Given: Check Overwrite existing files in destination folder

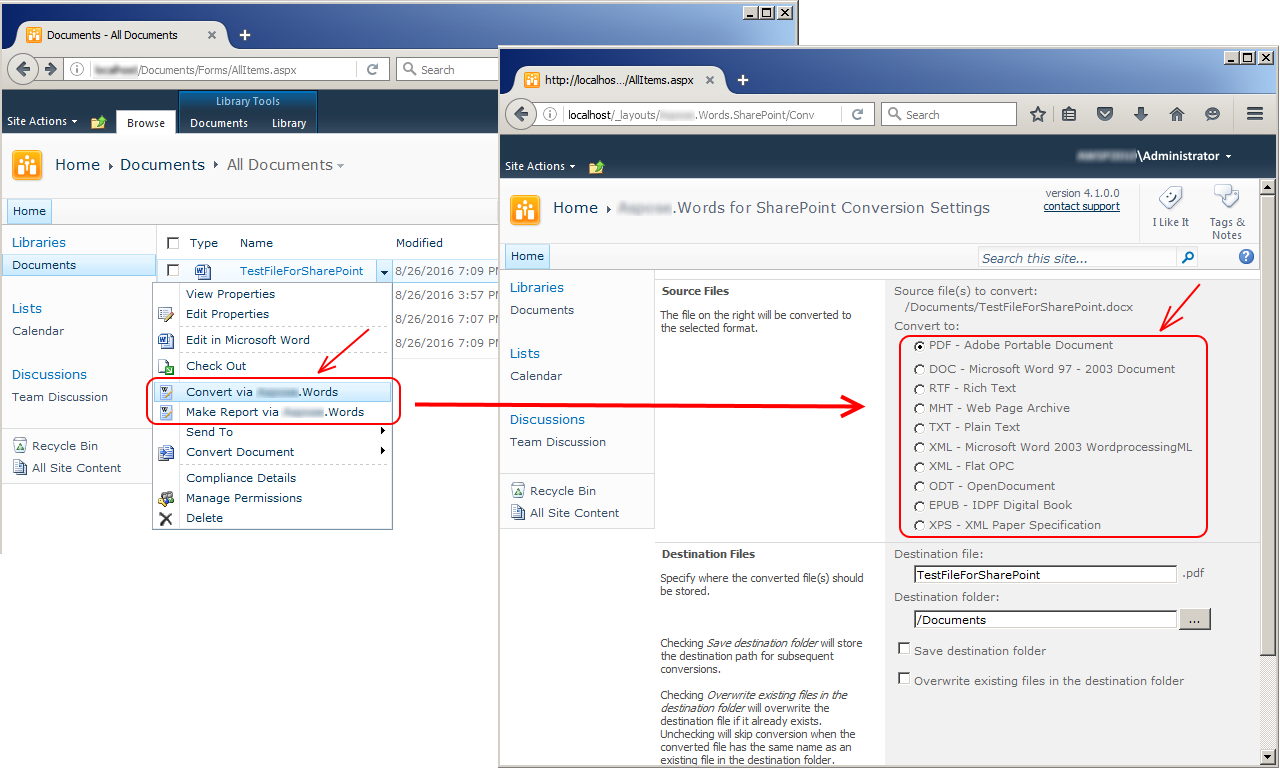Looking at the screenshot, I should point(904,679).
